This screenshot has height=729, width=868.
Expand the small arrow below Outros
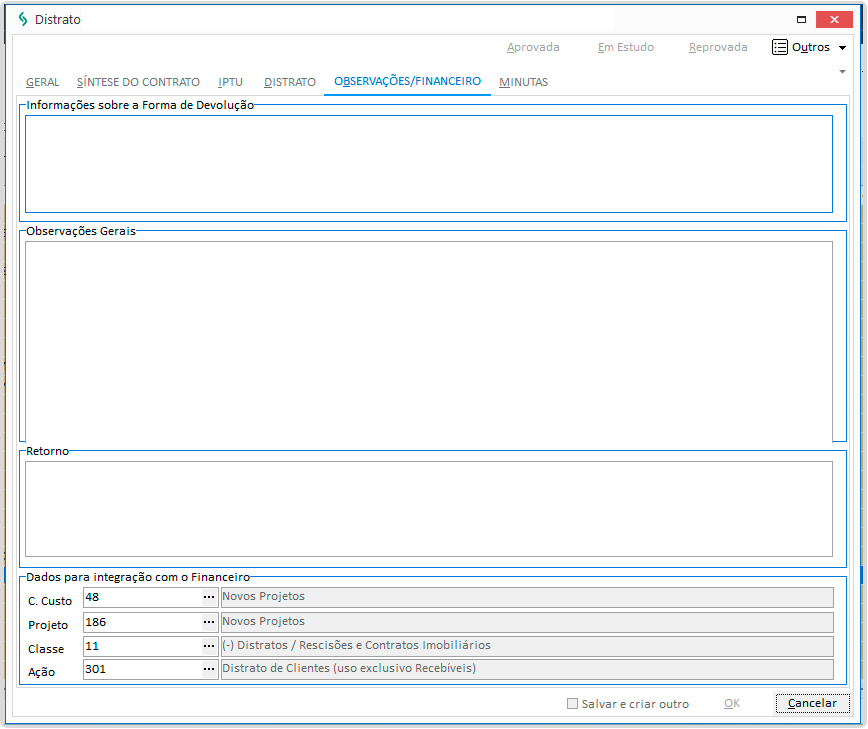(843, 72)
